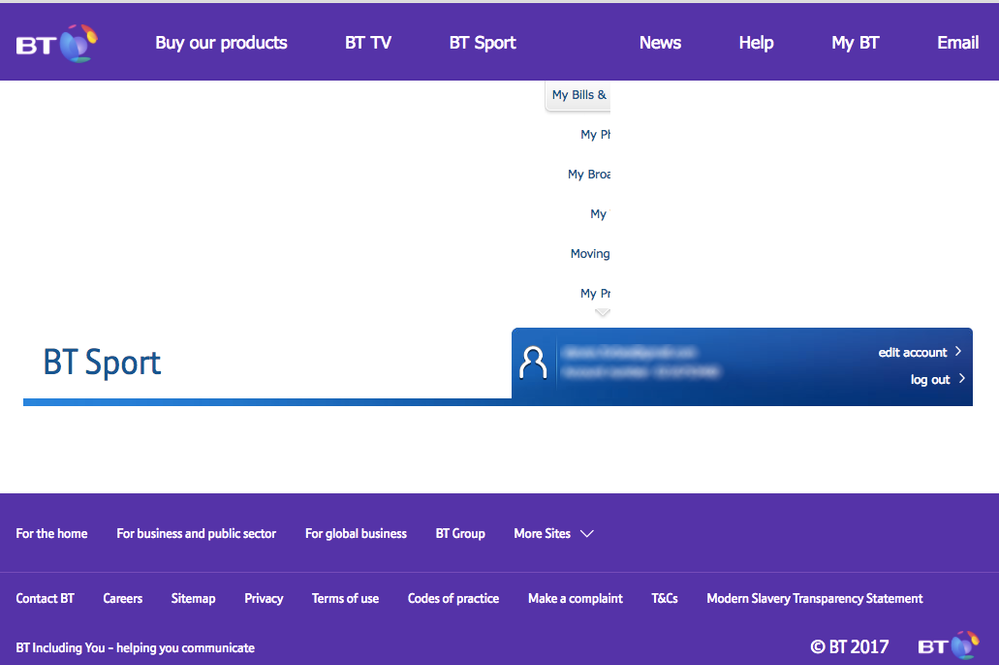Open the BT Sport navigation item

click(x=482, y=43)
